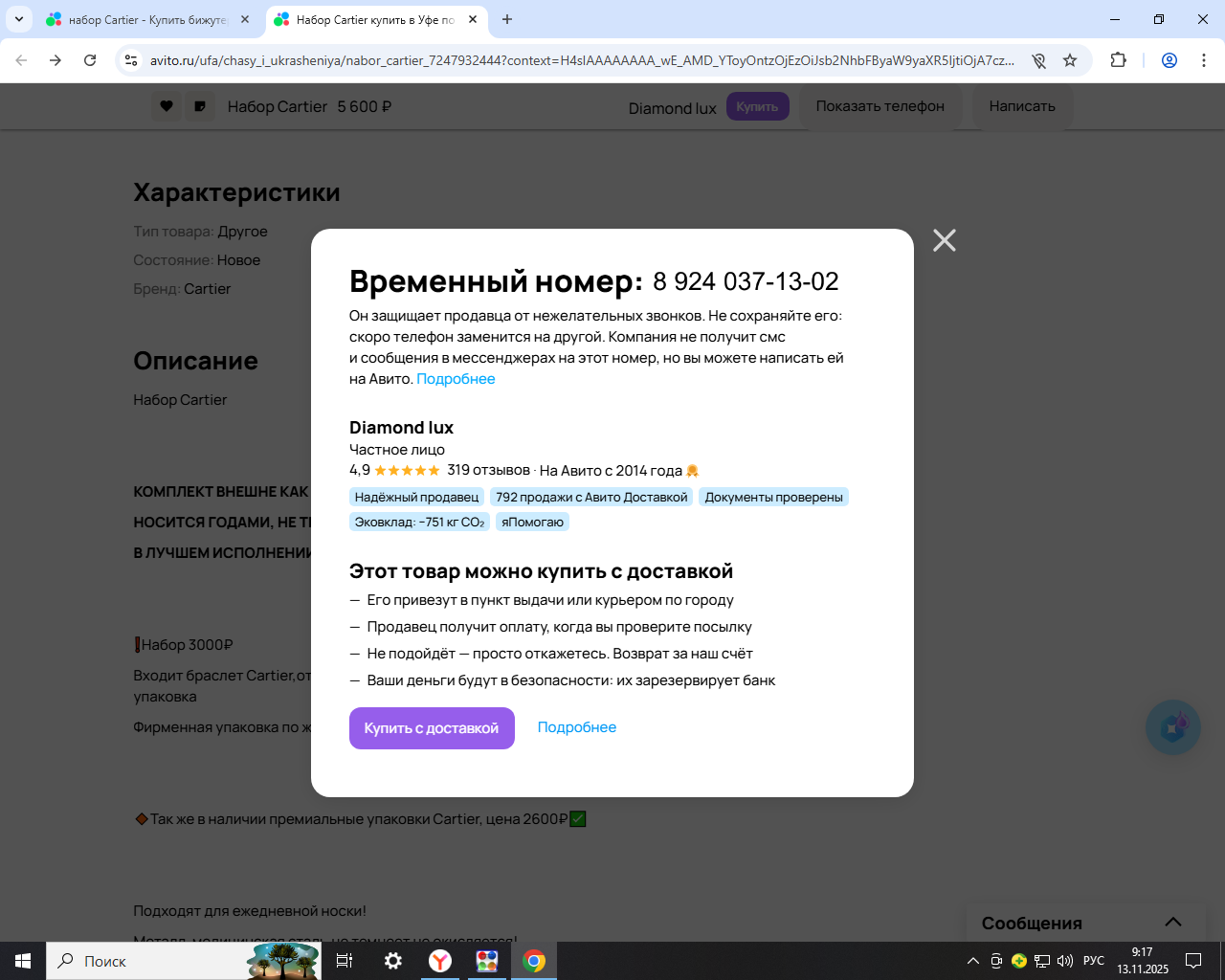1225x980 pixels.
Task: Click 'Документы проверены' badge
Action: [774, 497]
